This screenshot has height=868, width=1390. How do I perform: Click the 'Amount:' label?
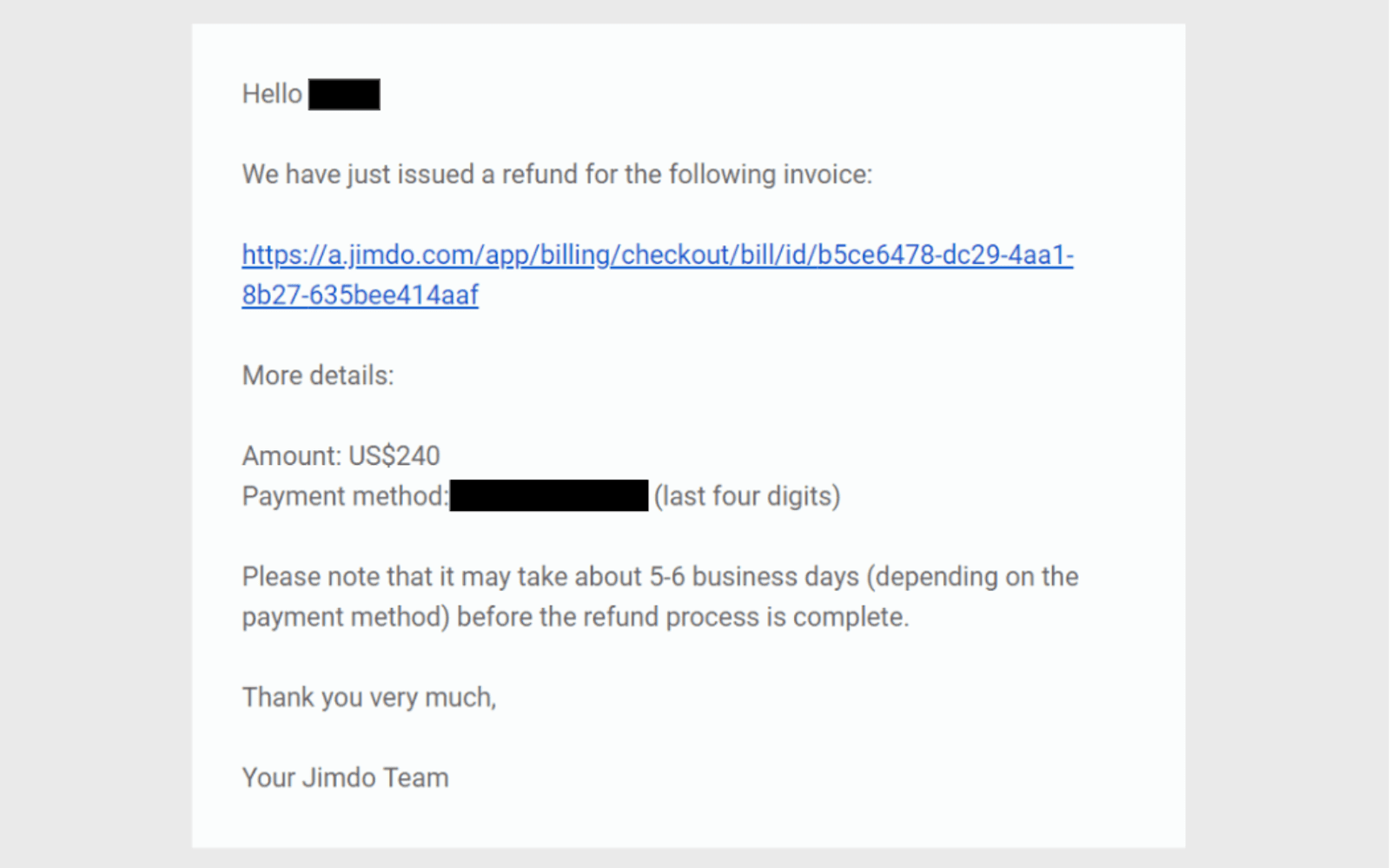(x=292, y=455)
